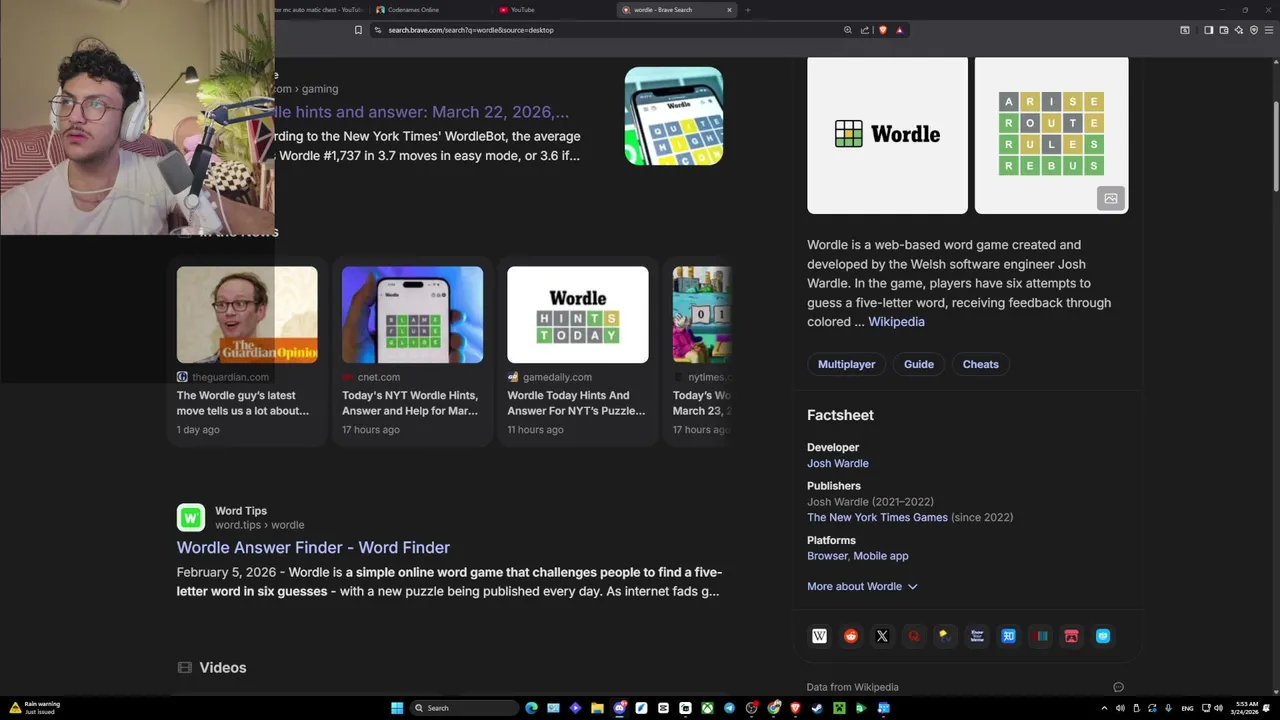1280x720 pixels.
Task: Click the 'Data from Wikipedia' text
Action: click(x=852, y=687)
